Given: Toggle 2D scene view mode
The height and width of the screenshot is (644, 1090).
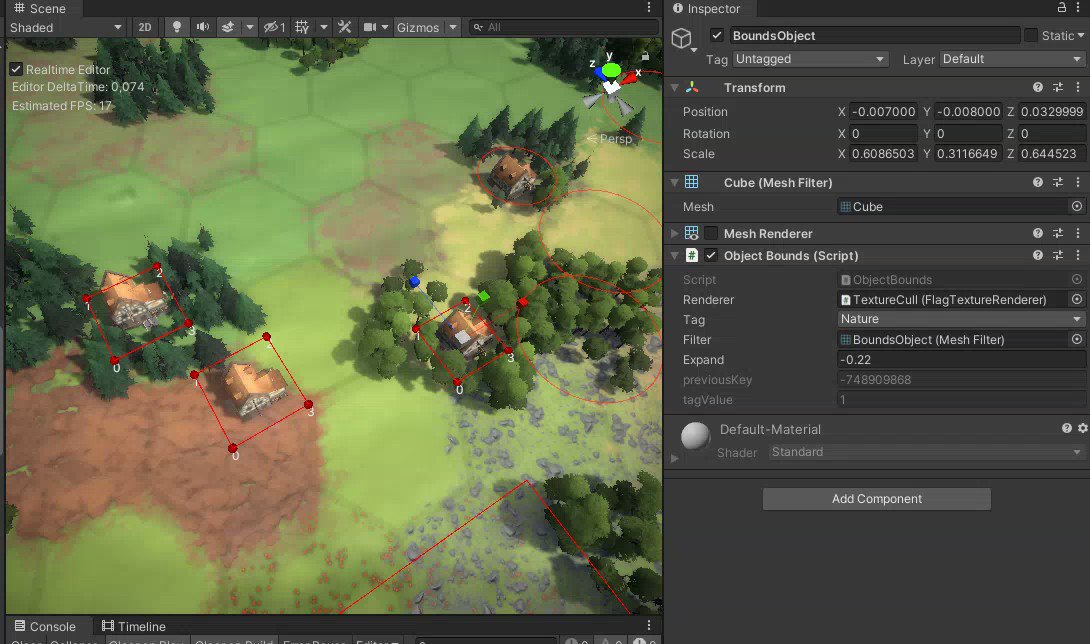Looking at the screenshot, I should [x=145, y=27].
